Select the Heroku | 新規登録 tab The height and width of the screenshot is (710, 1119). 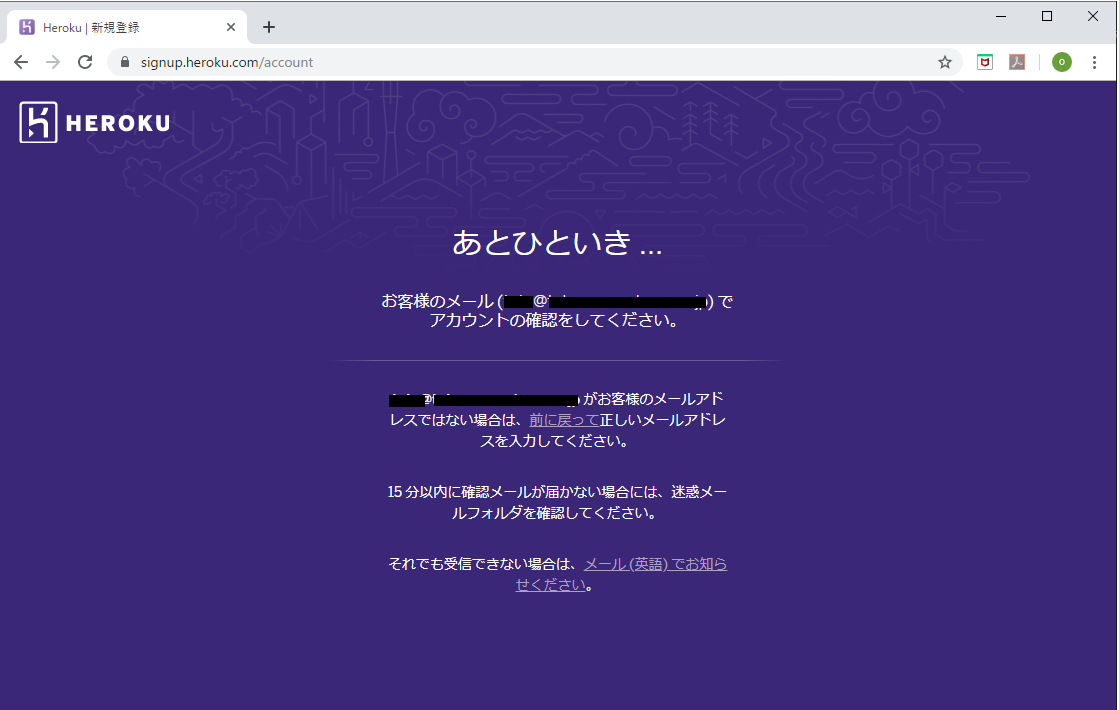point(127,27)
